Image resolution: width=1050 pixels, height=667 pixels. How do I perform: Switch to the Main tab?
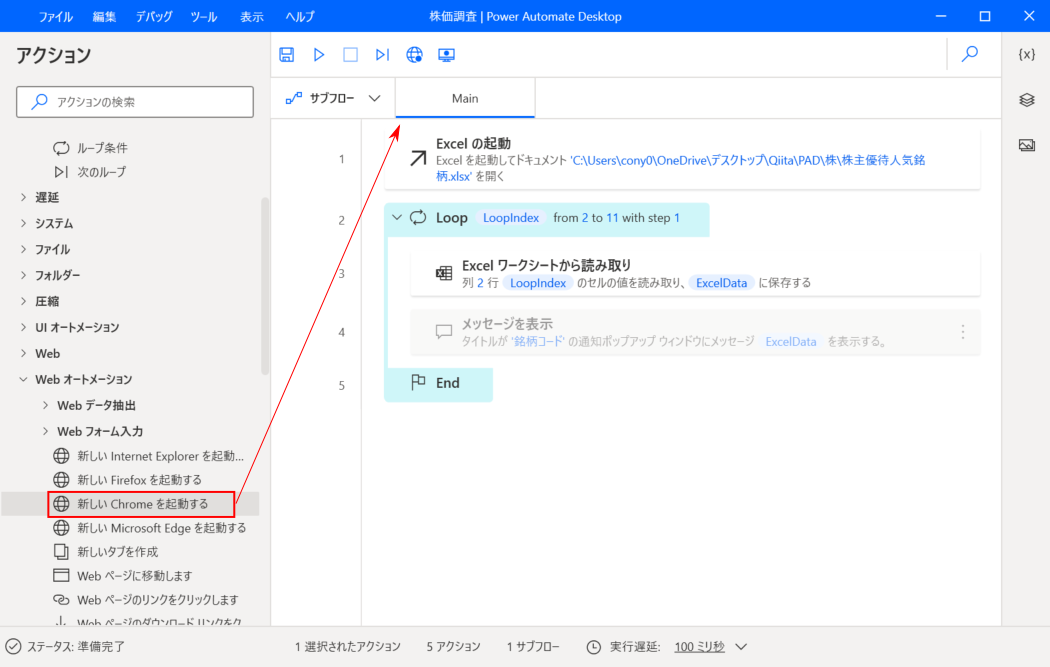coord(465,98)
